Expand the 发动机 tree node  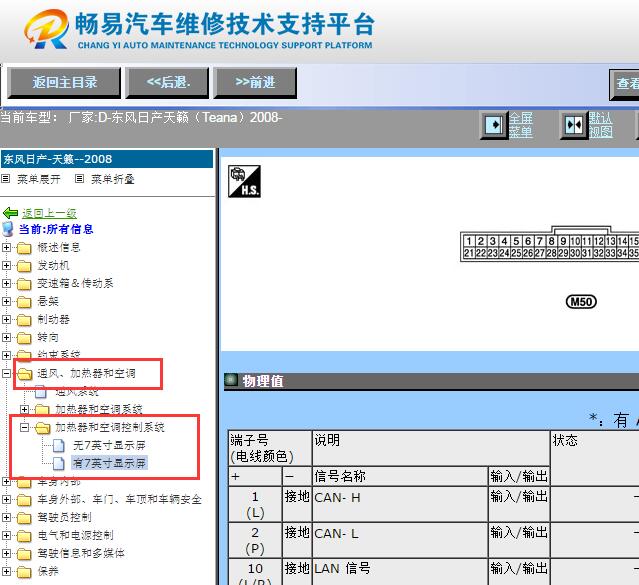click(x=6, y=265)
